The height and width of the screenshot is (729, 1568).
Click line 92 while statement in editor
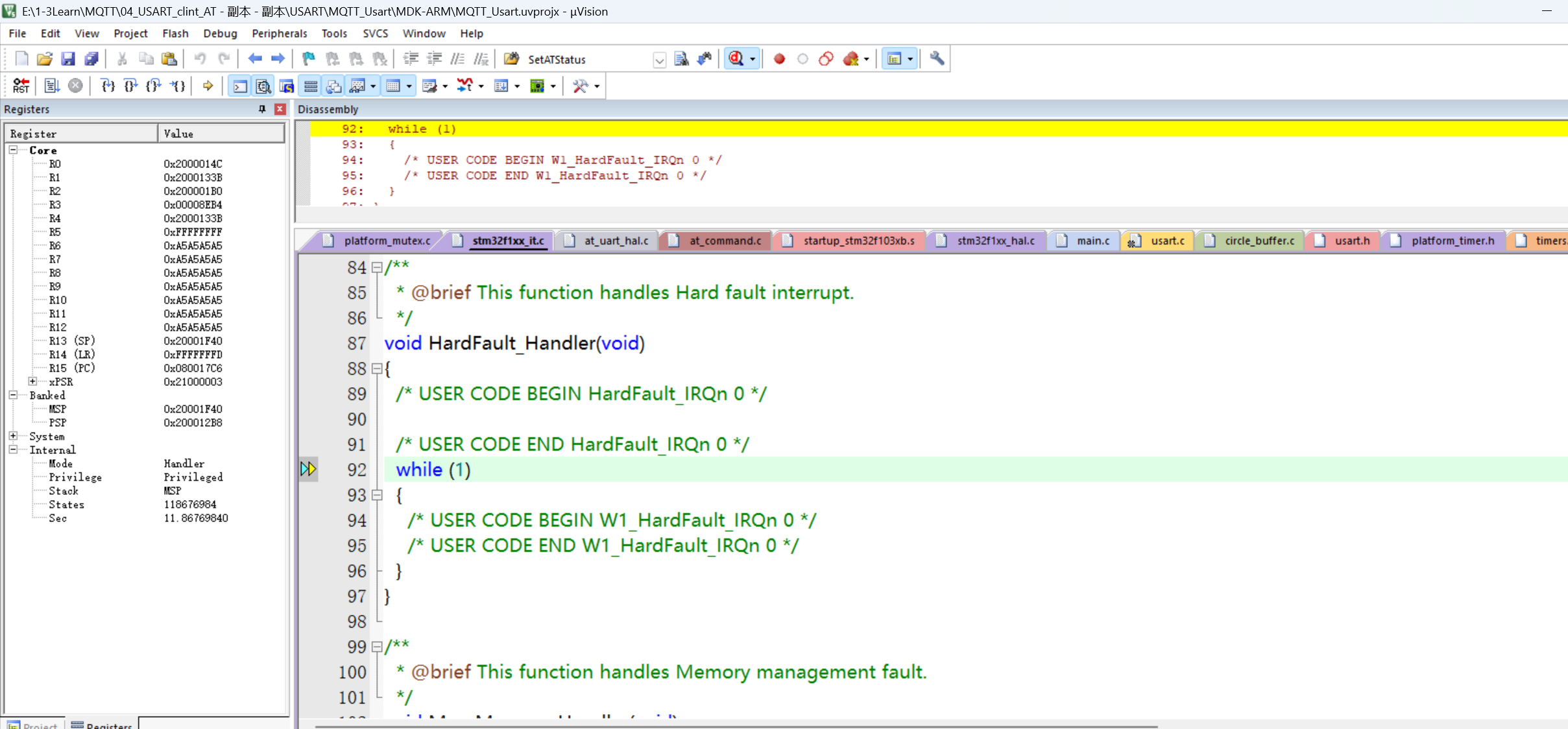tap(433, 470)
